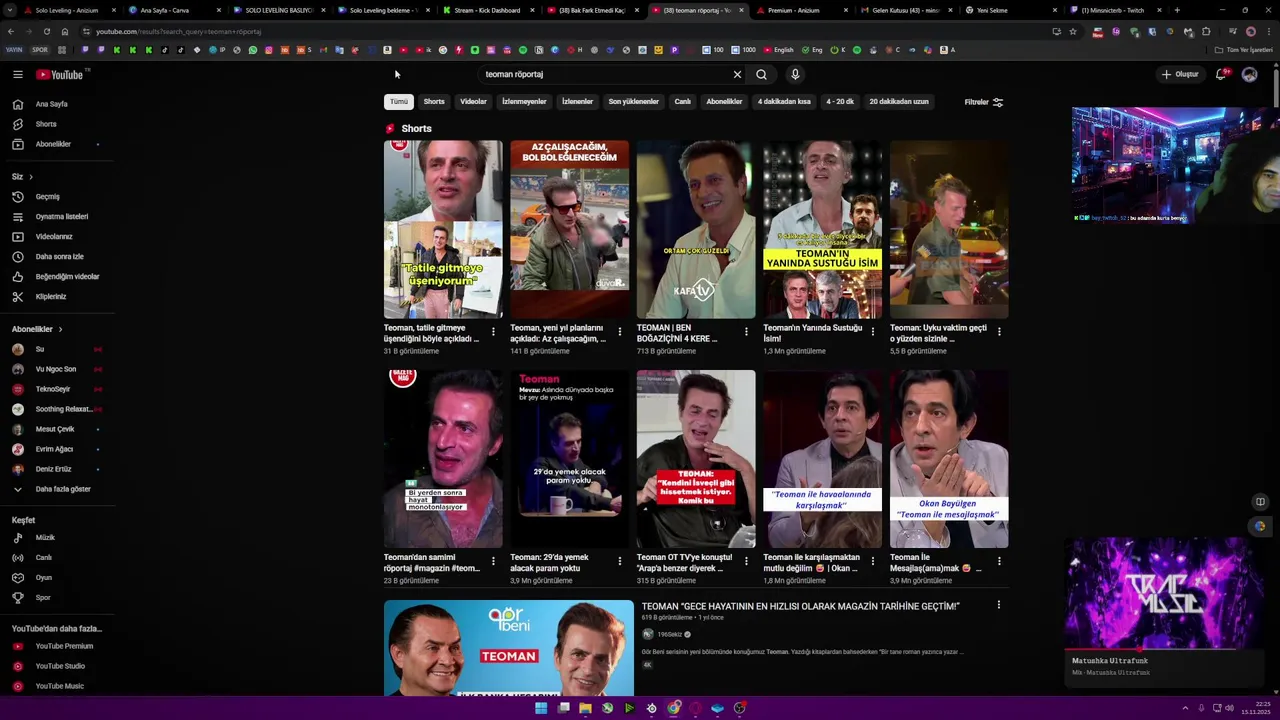Open the 195Sekiz Teoman video thumbnail
The width and height of the screenshot is (1280, 720).
508,648
